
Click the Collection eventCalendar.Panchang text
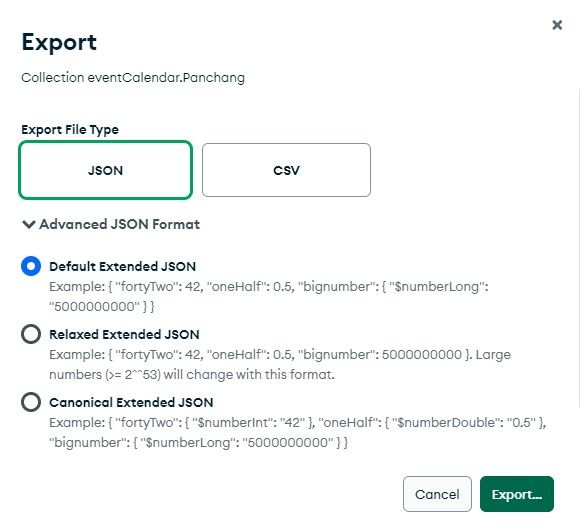pos(133,78)
